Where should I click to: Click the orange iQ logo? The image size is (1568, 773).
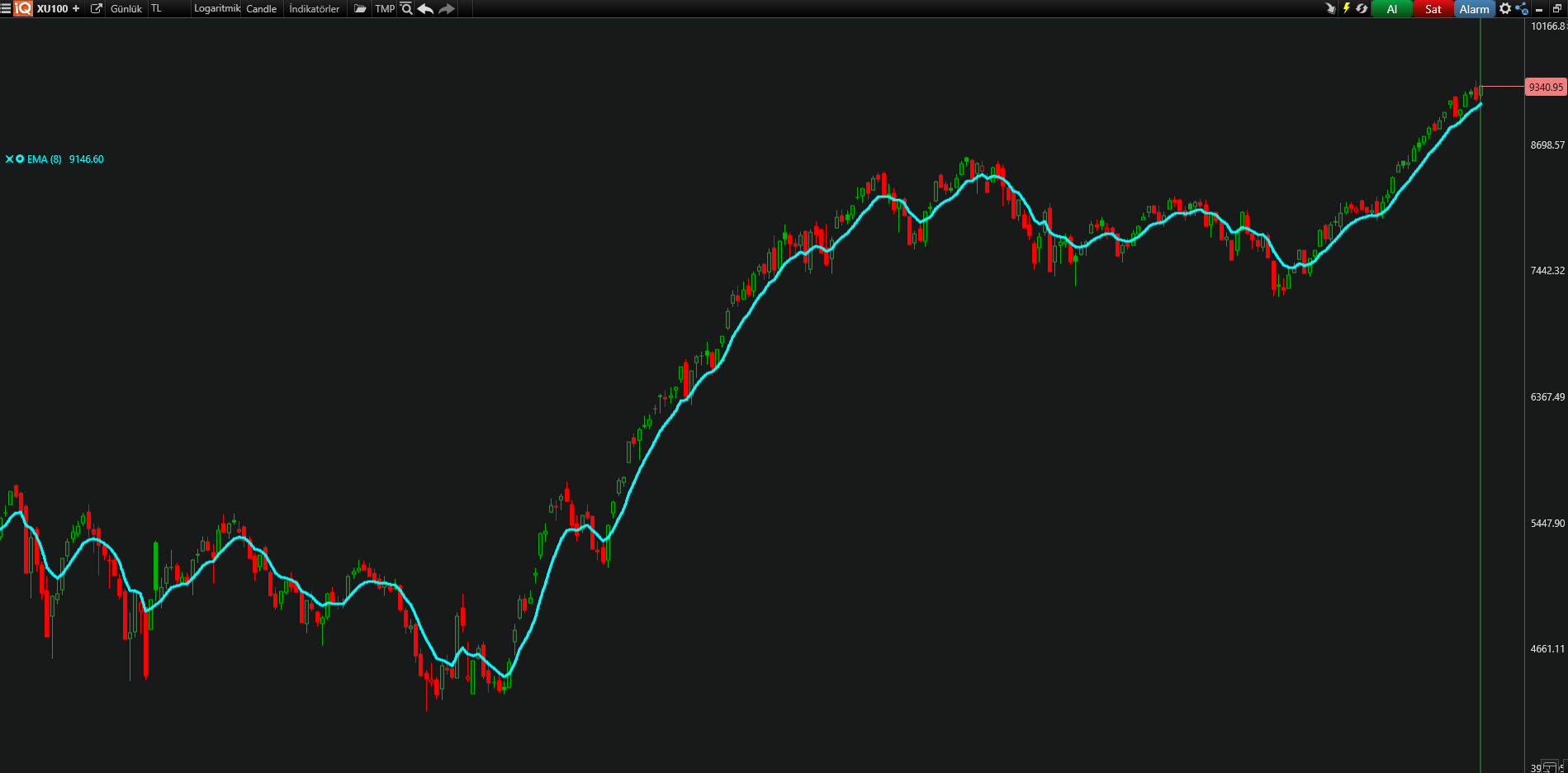coord(23,8)
